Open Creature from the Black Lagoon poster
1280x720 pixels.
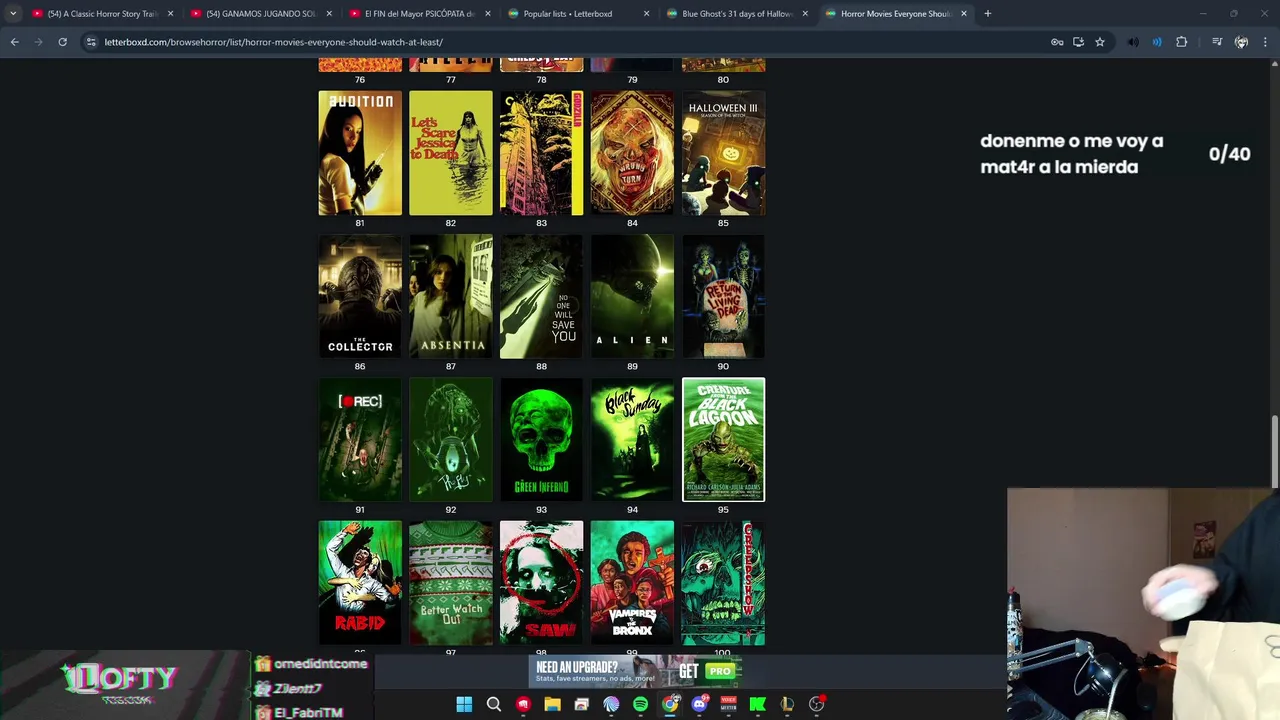tap(723, 439)
